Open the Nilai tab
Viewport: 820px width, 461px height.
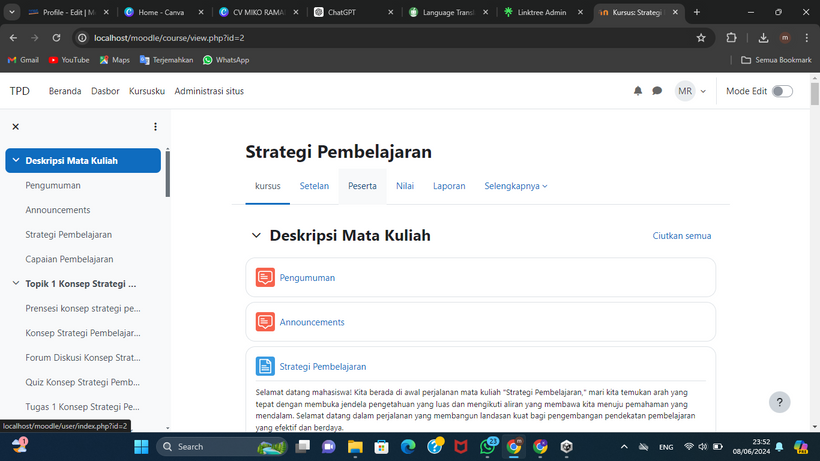405,186
